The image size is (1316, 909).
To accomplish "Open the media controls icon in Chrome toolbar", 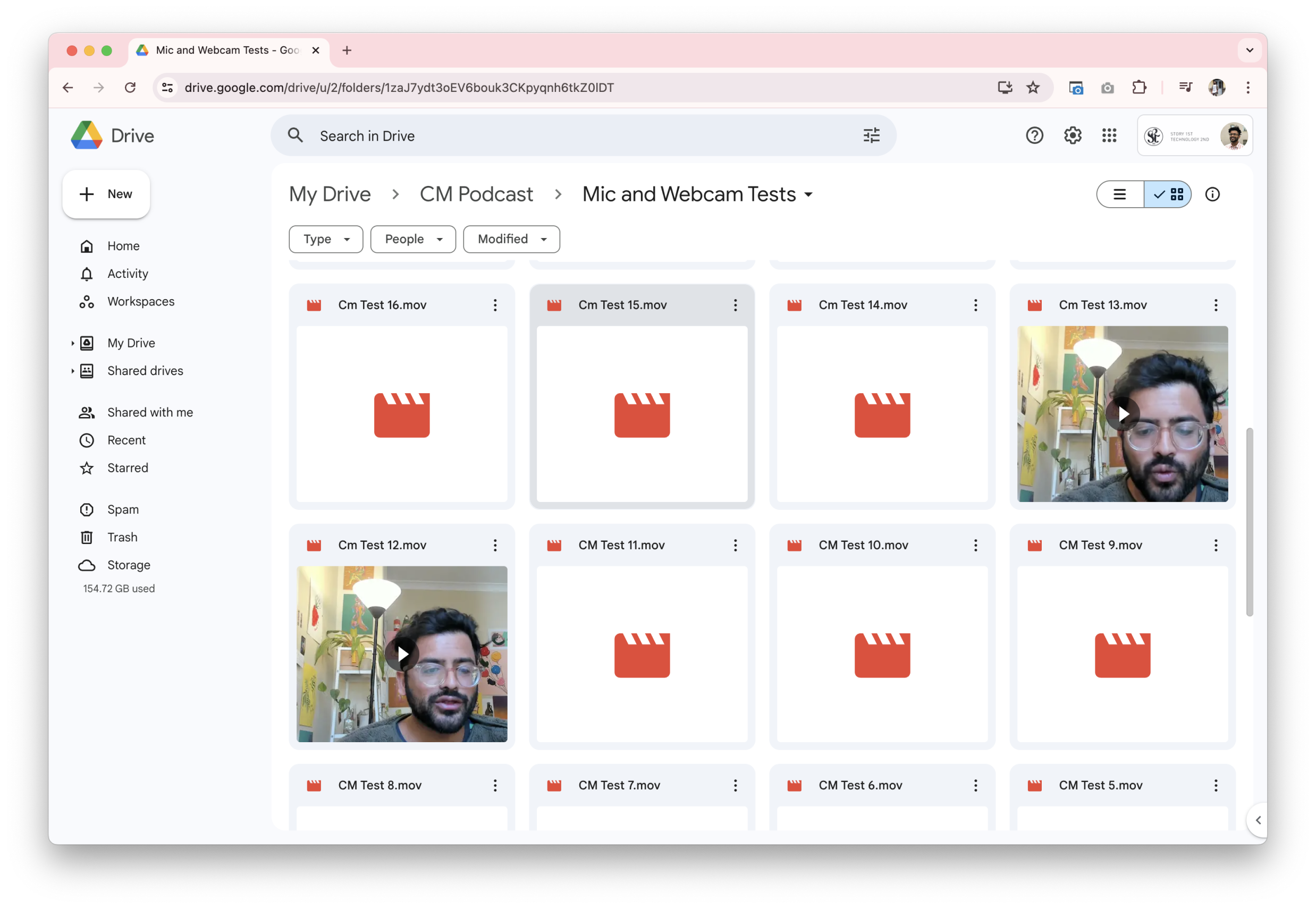I will pyautogui.click(x=1185, y=87).
